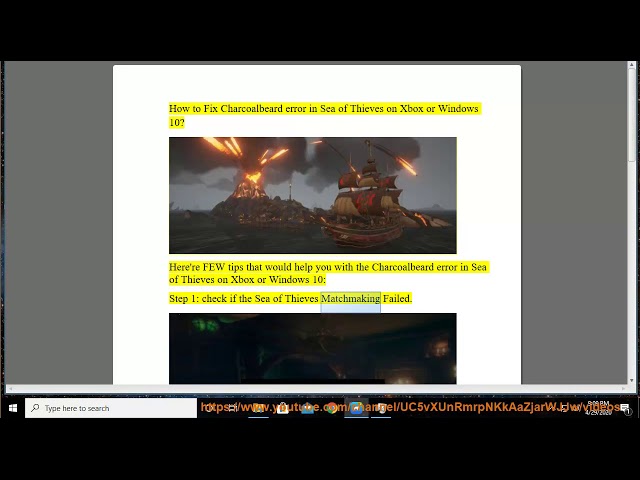The image size is (640, 480).
Task: Open Microsoft Store from the taskbar
Action: (282, 408)
